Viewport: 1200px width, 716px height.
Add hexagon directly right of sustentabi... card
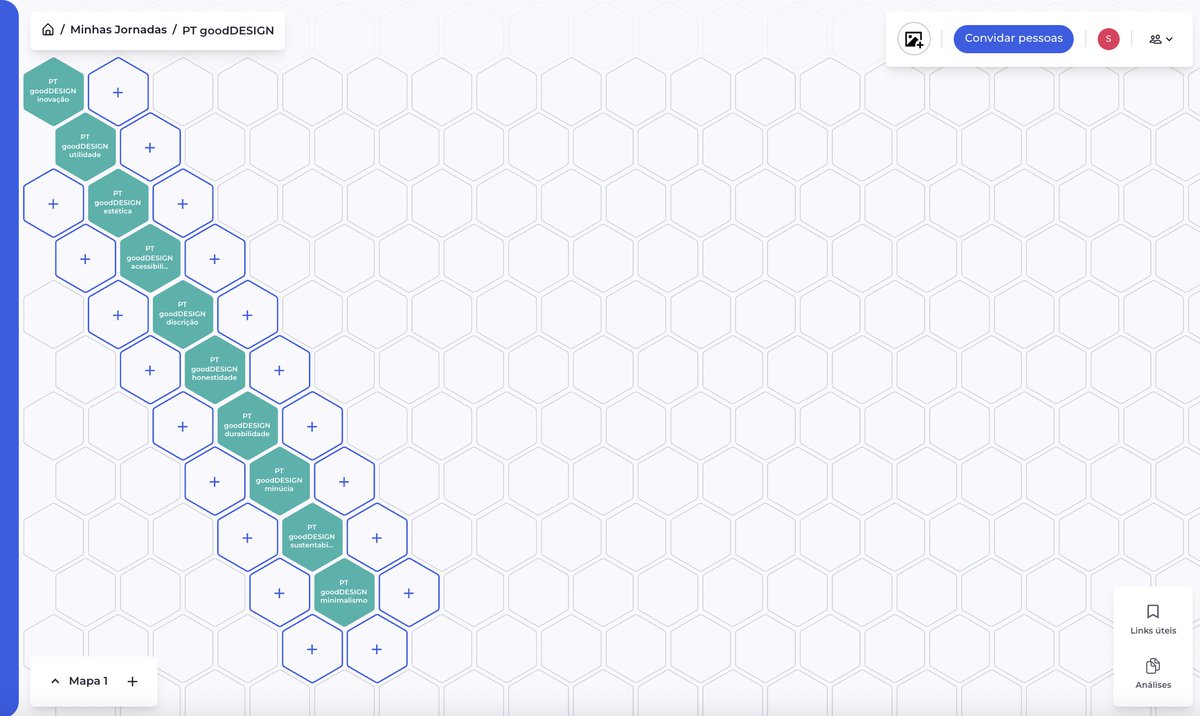(x=377, y=537)
